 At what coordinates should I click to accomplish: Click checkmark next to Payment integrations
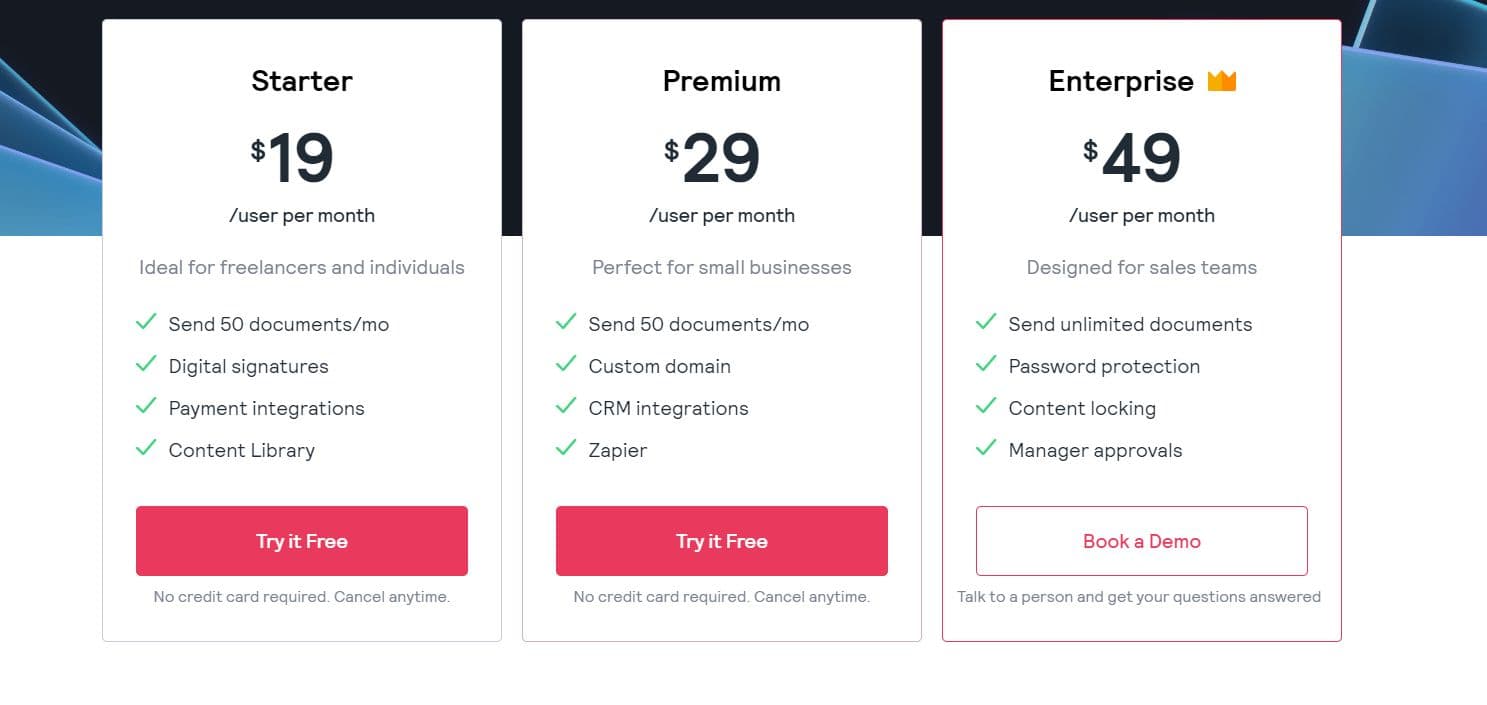pos(146,406)
